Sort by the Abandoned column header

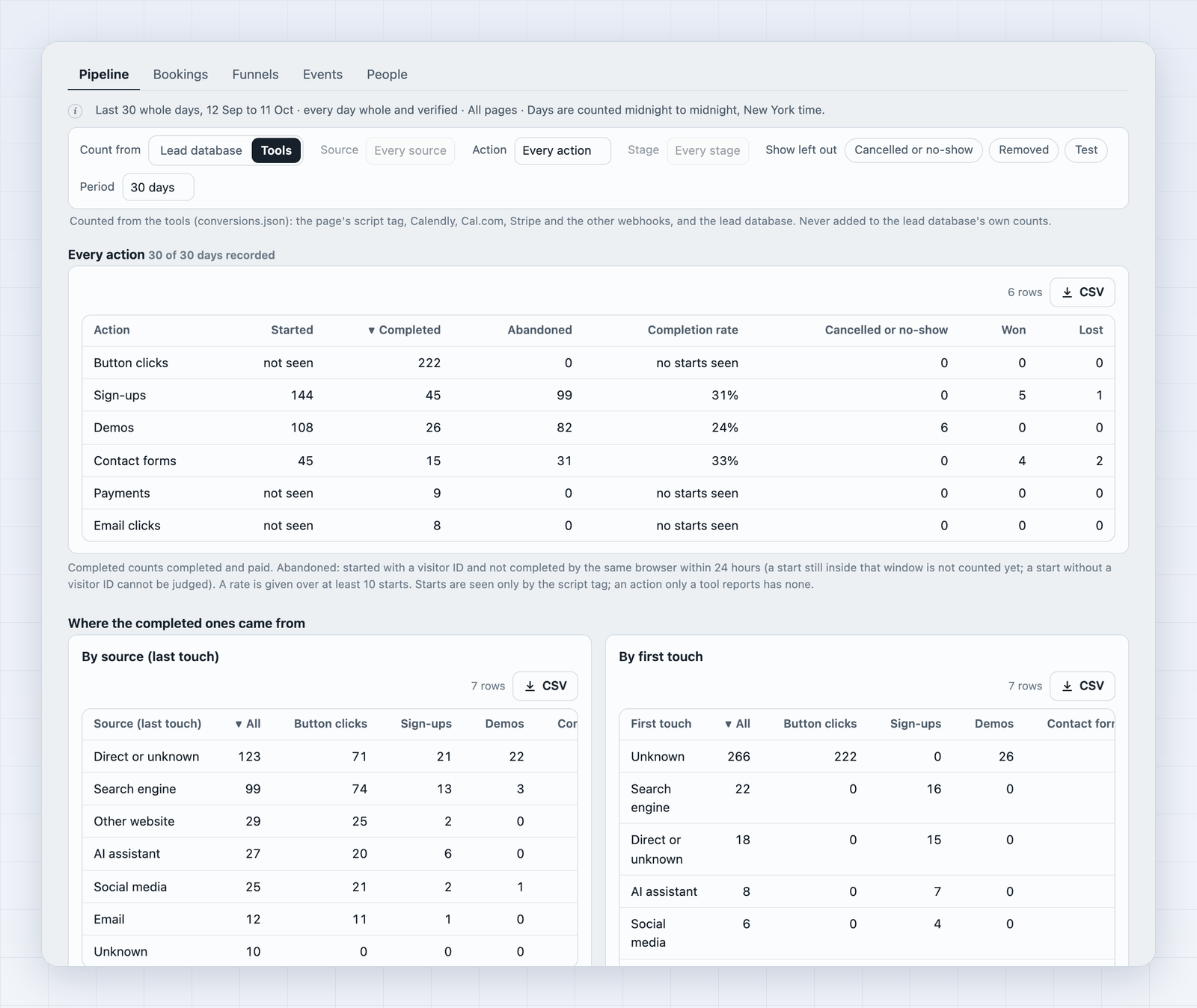coord(539,331)
